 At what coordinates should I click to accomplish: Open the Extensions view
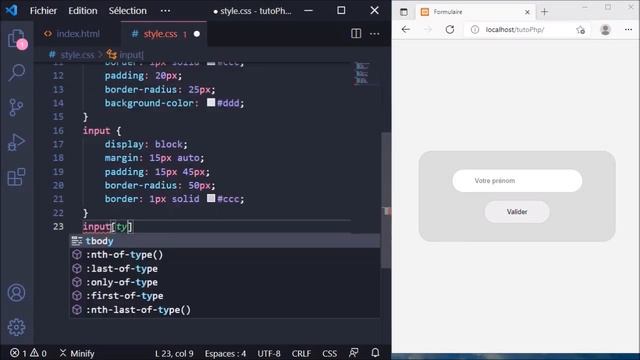pos(16,177)
